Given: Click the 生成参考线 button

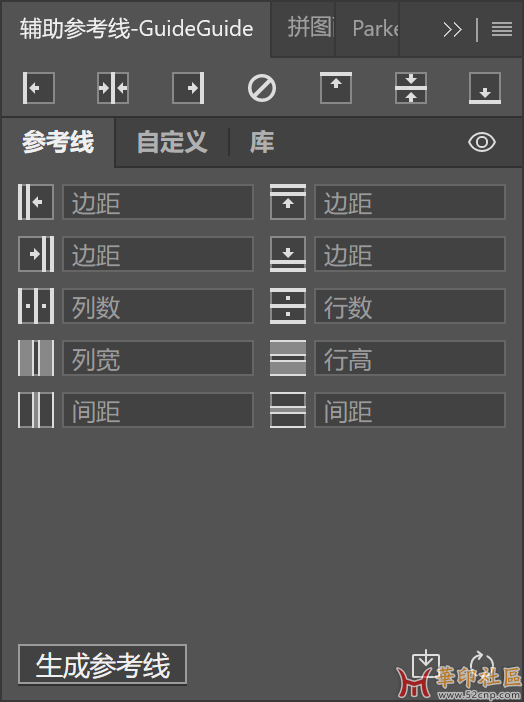Looking at the screenshot, I should [x=103, y=665].
